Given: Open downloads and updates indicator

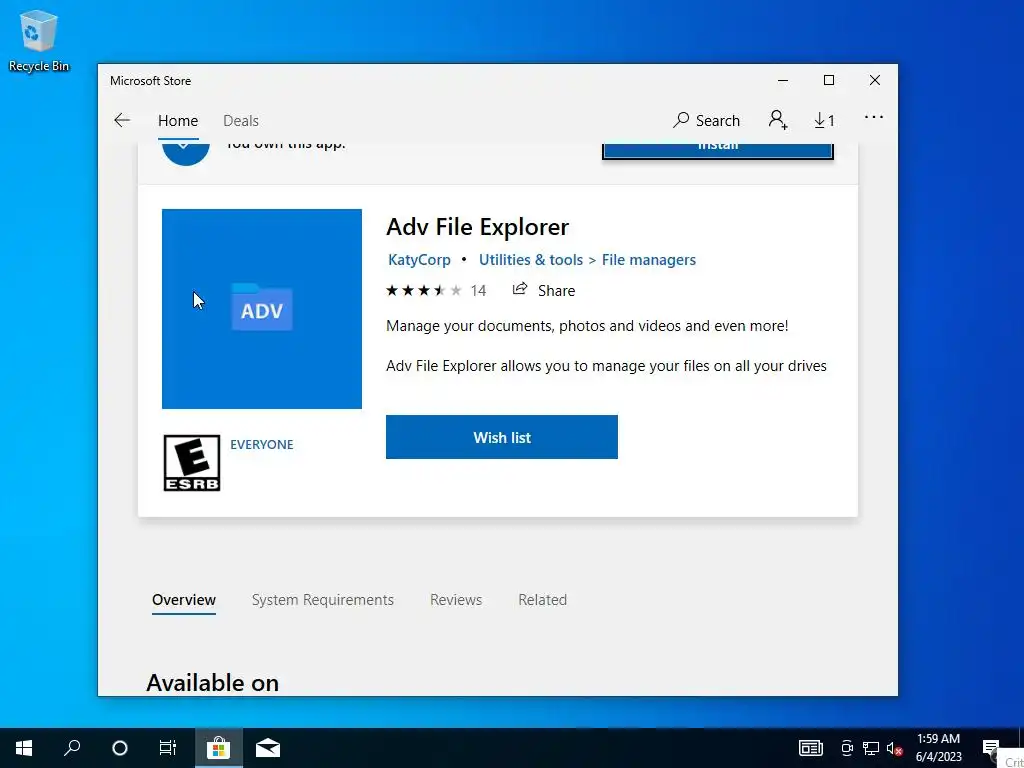Looking at the screenshot, I should pos(824,120).
